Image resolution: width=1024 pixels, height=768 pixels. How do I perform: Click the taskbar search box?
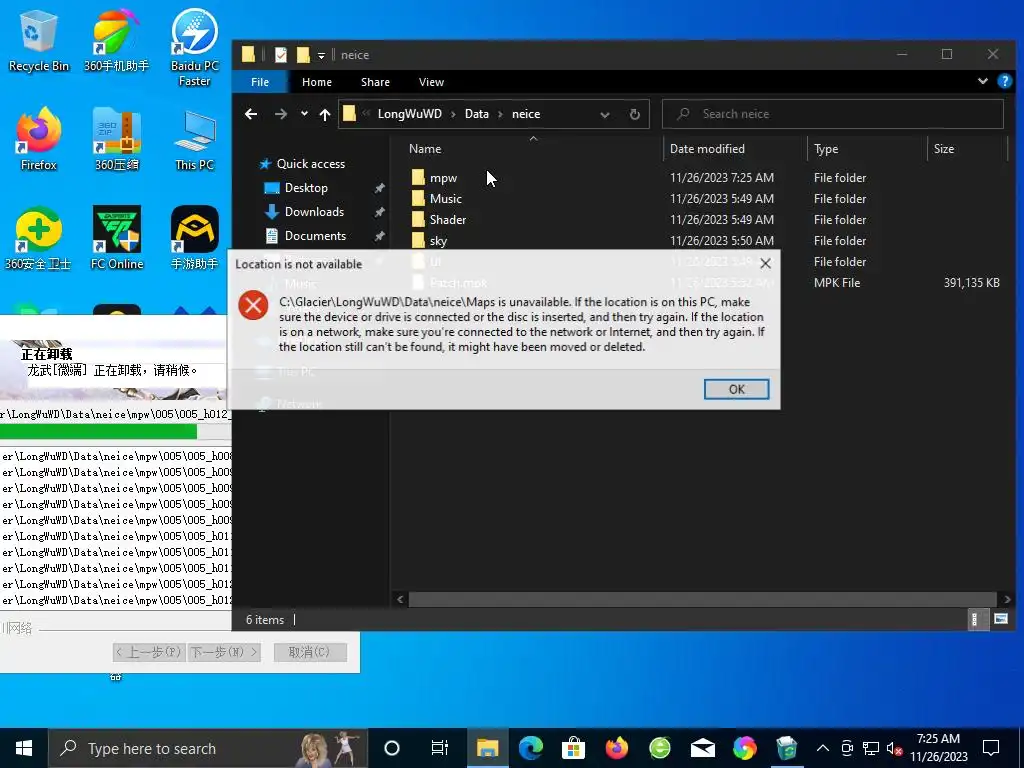click(208, 748)
